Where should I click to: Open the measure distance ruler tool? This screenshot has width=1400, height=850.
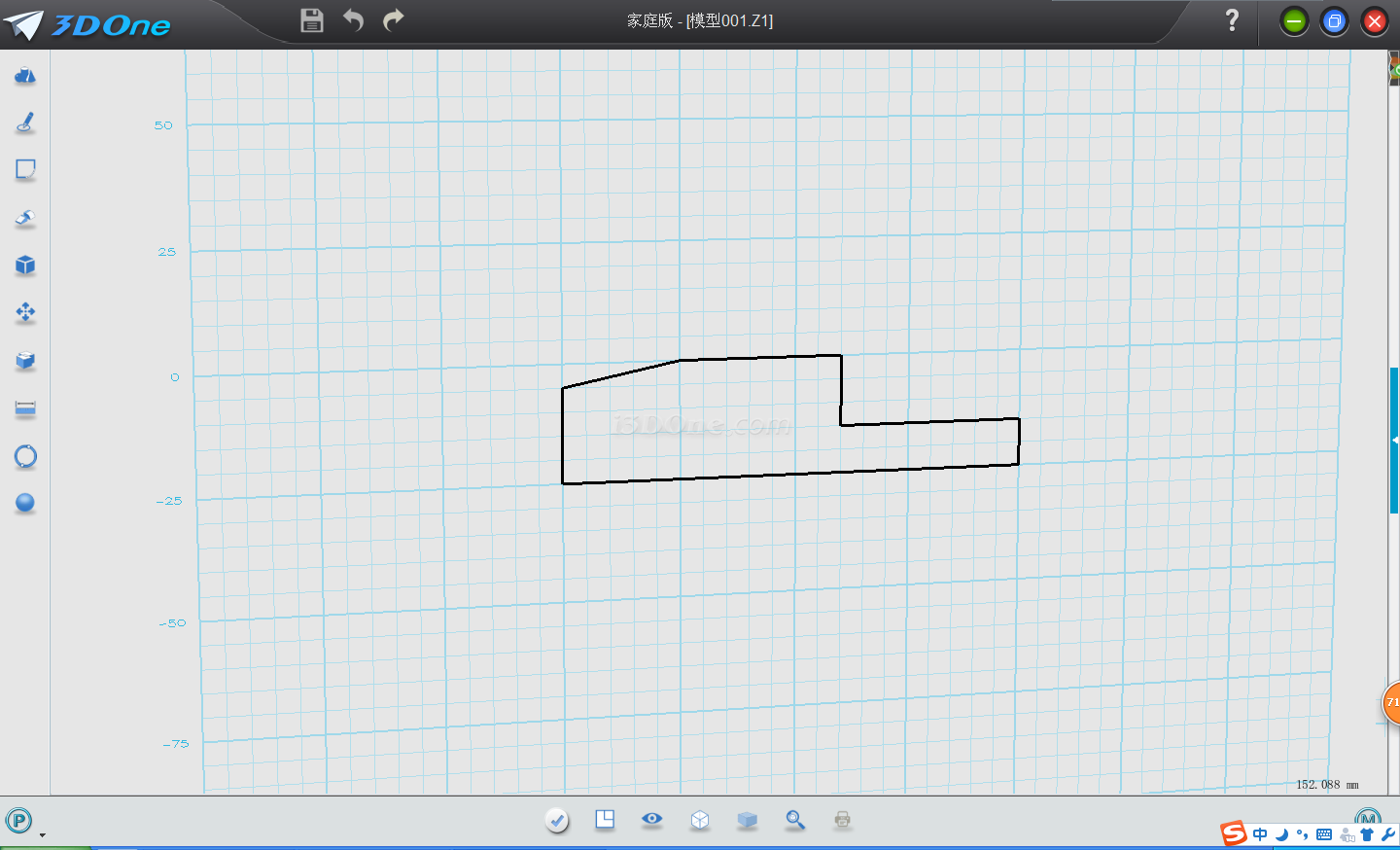point(25,408)
